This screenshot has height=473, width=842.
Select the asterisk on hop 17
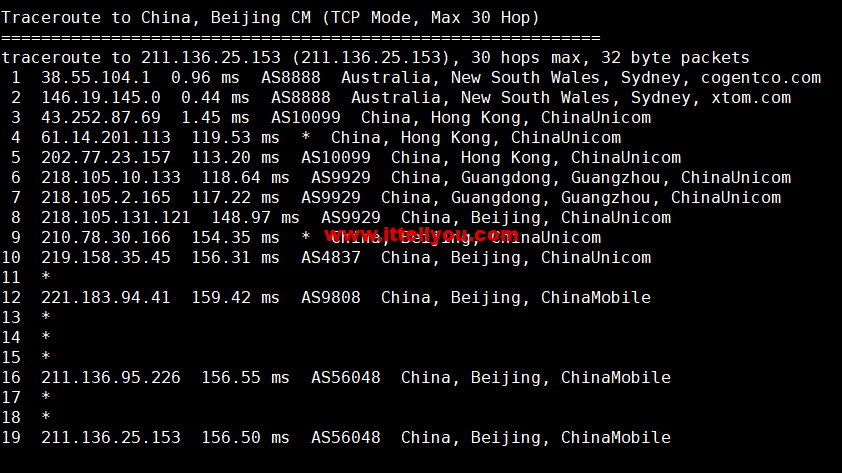click(46, 397)
